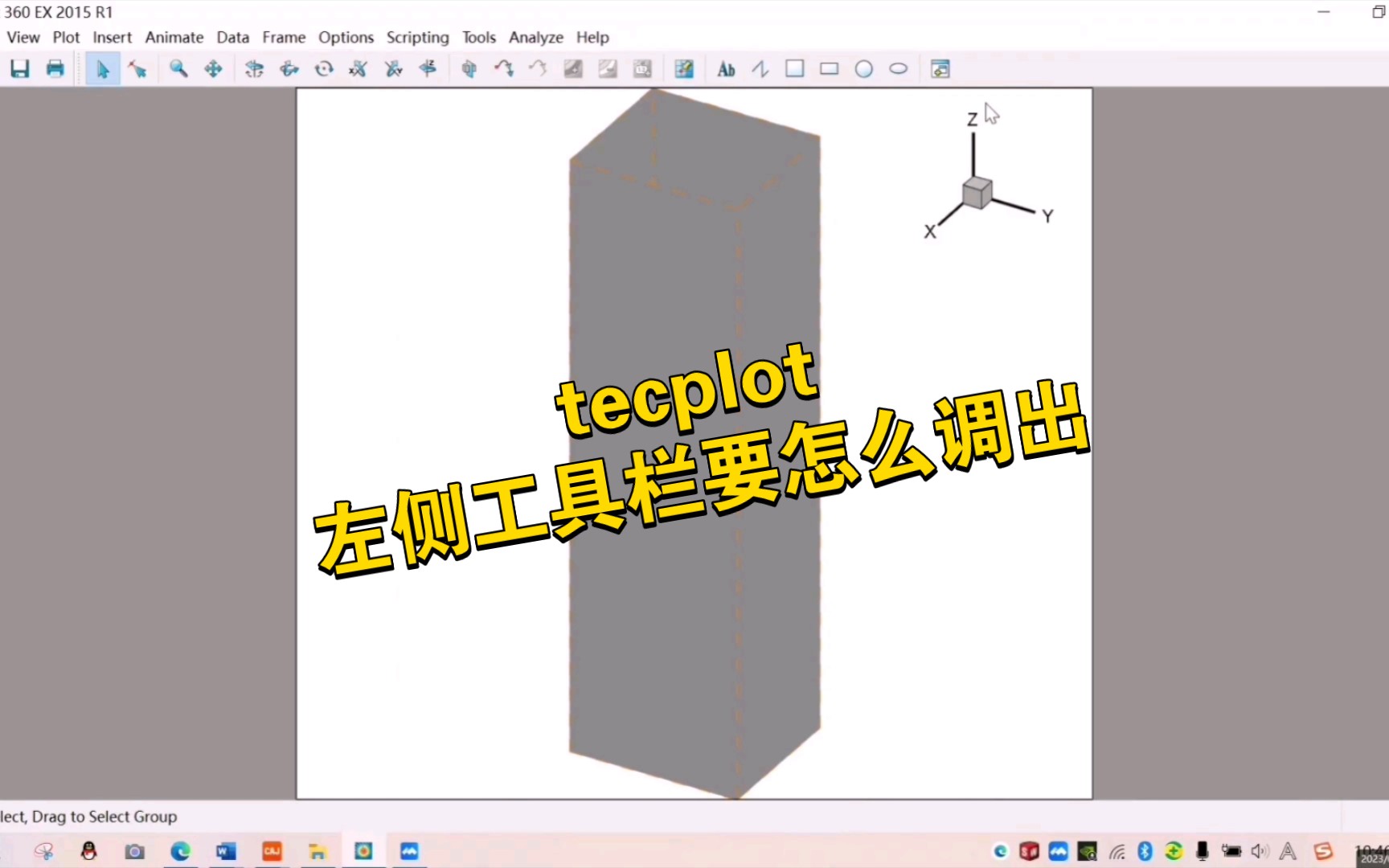Pick the slice placement tool
This screenshot has width=1389, height=868.
pos(469,69)
